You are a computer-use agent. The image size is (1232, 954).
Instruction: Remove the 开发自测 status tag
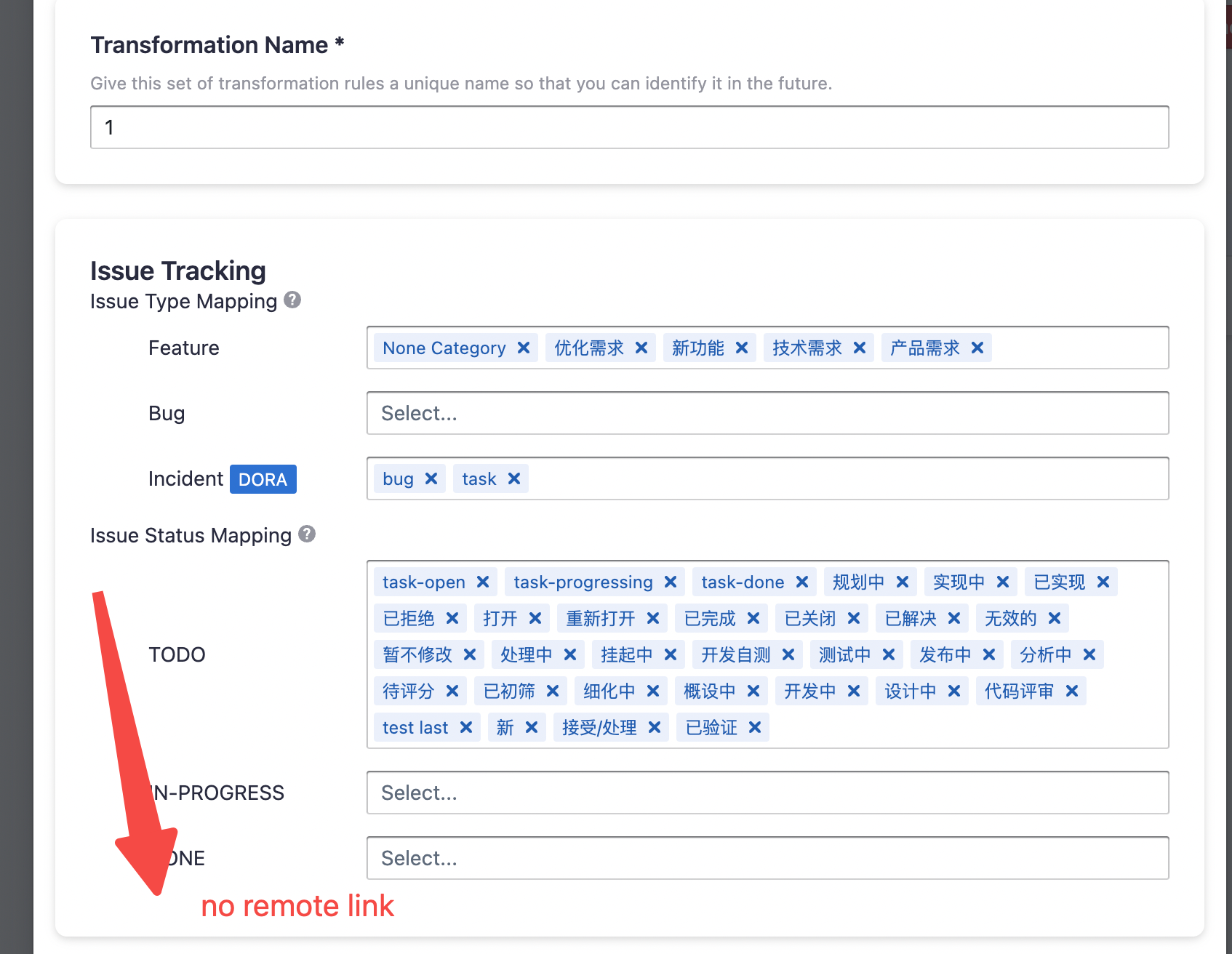pyautogui.click(x=788, y=654)
